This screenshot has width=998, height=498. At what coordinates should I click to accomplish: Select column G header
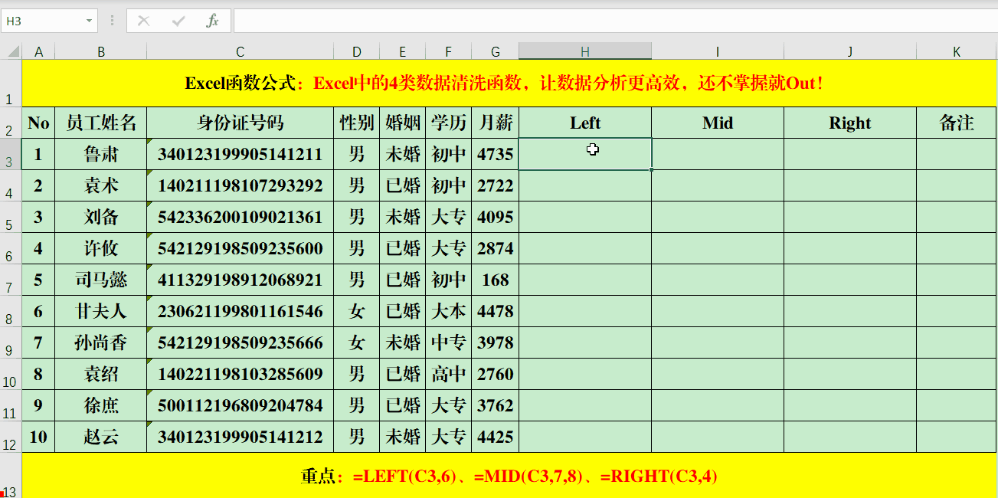pos(495,52)
